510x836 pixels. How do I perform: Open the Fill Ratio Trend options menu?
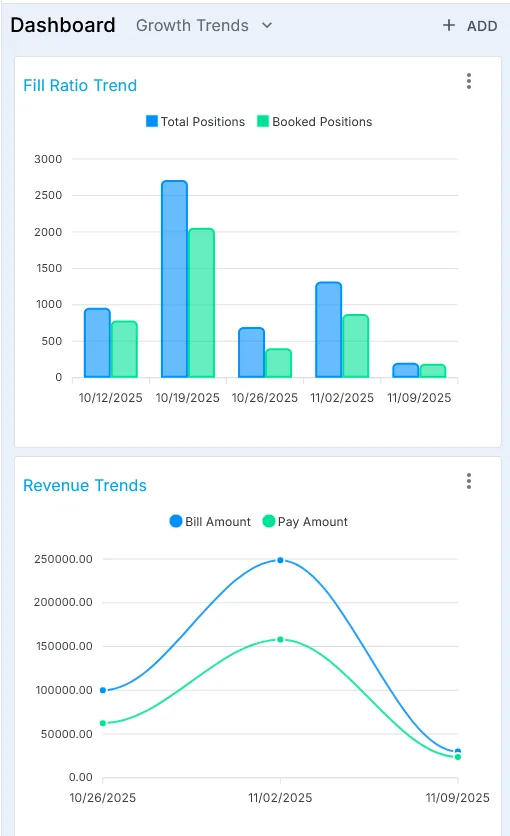[468, 81]
